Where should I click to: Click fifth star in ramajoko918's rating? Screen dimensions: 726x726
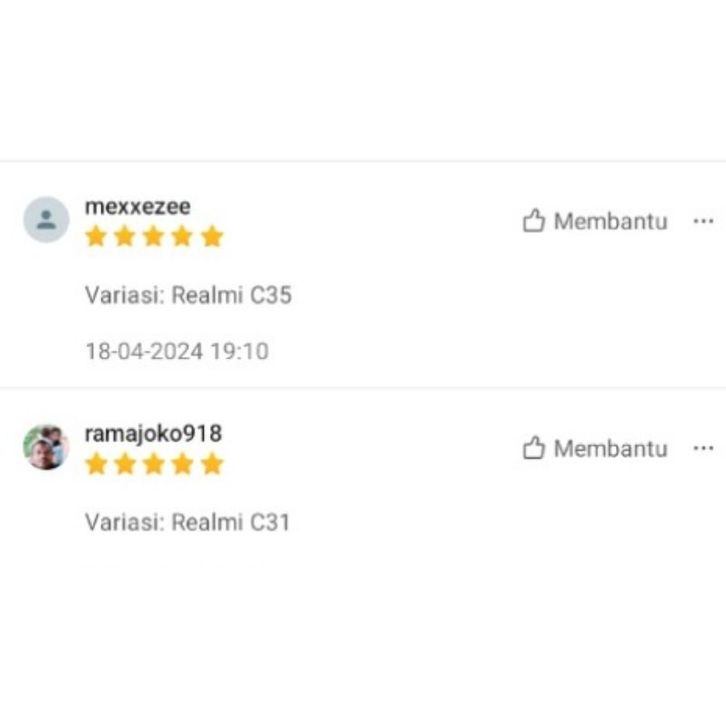(212, 464)
